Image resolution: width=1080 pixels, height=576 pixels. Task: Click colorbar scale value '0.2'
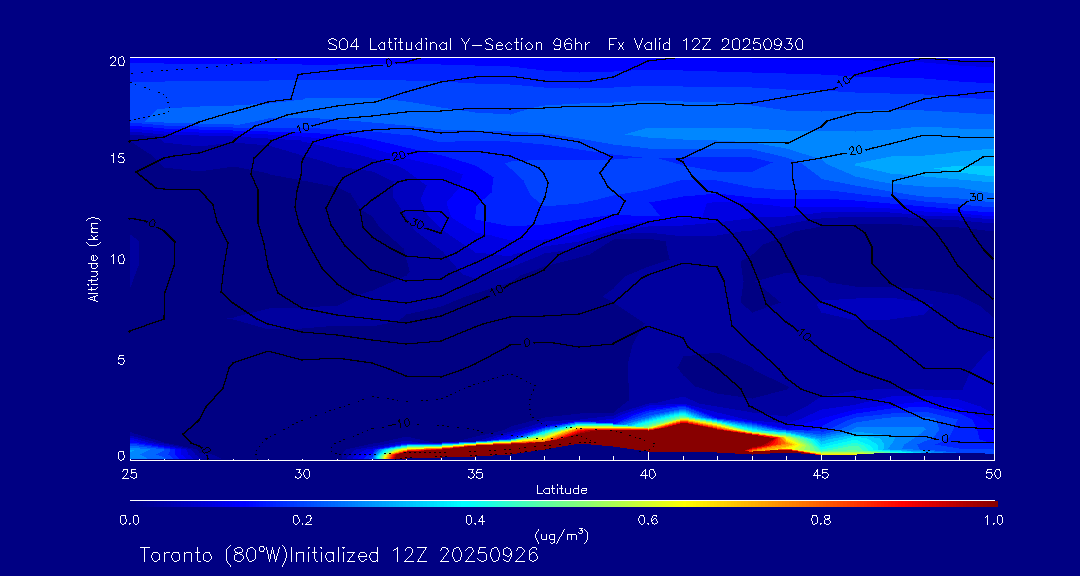[302, 520]
